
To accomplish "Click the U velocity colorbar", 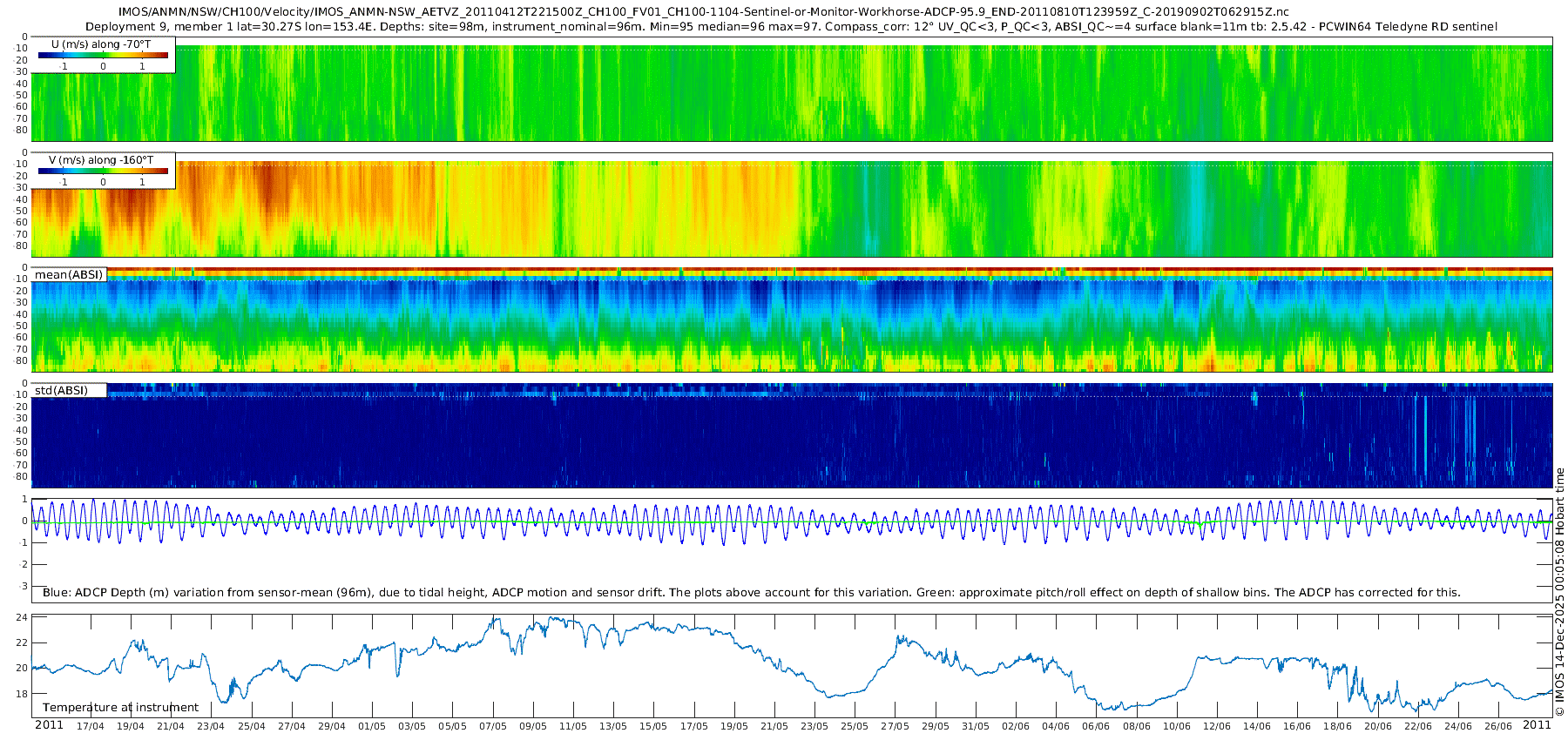I will point(103,56).
